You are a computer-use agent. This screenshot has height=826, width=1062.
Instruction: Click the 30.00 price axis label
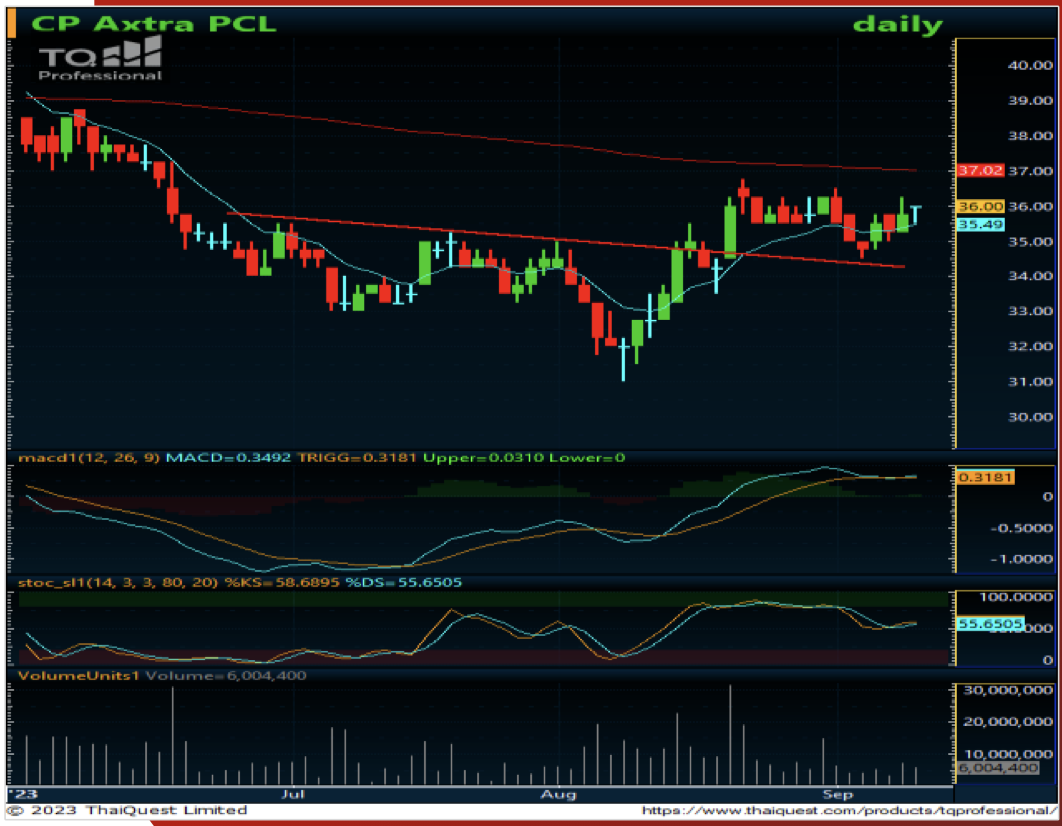coord(1030,417)
